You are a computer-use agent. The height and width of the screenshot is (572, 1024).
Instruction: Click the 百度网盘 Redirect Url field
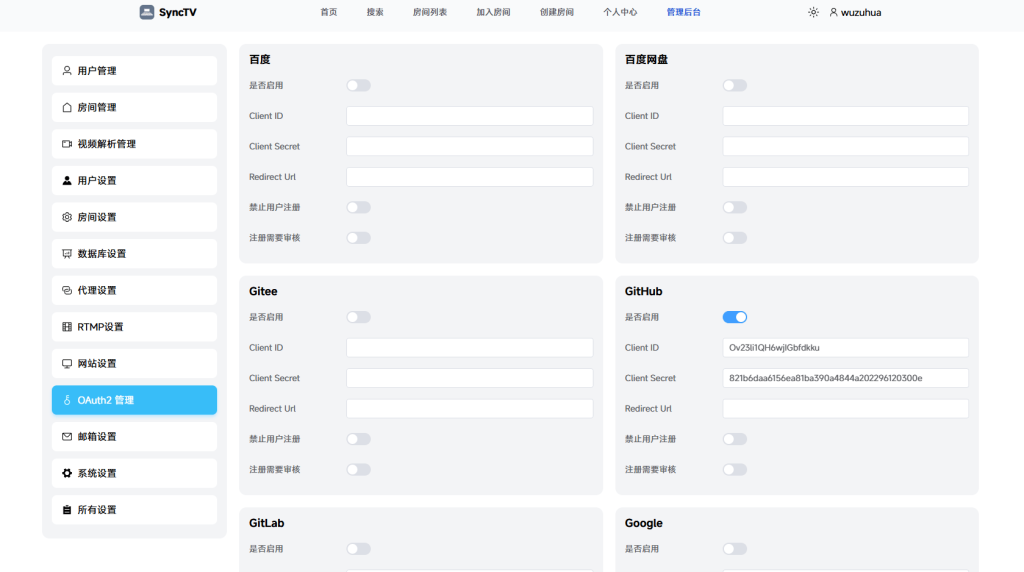846,177
